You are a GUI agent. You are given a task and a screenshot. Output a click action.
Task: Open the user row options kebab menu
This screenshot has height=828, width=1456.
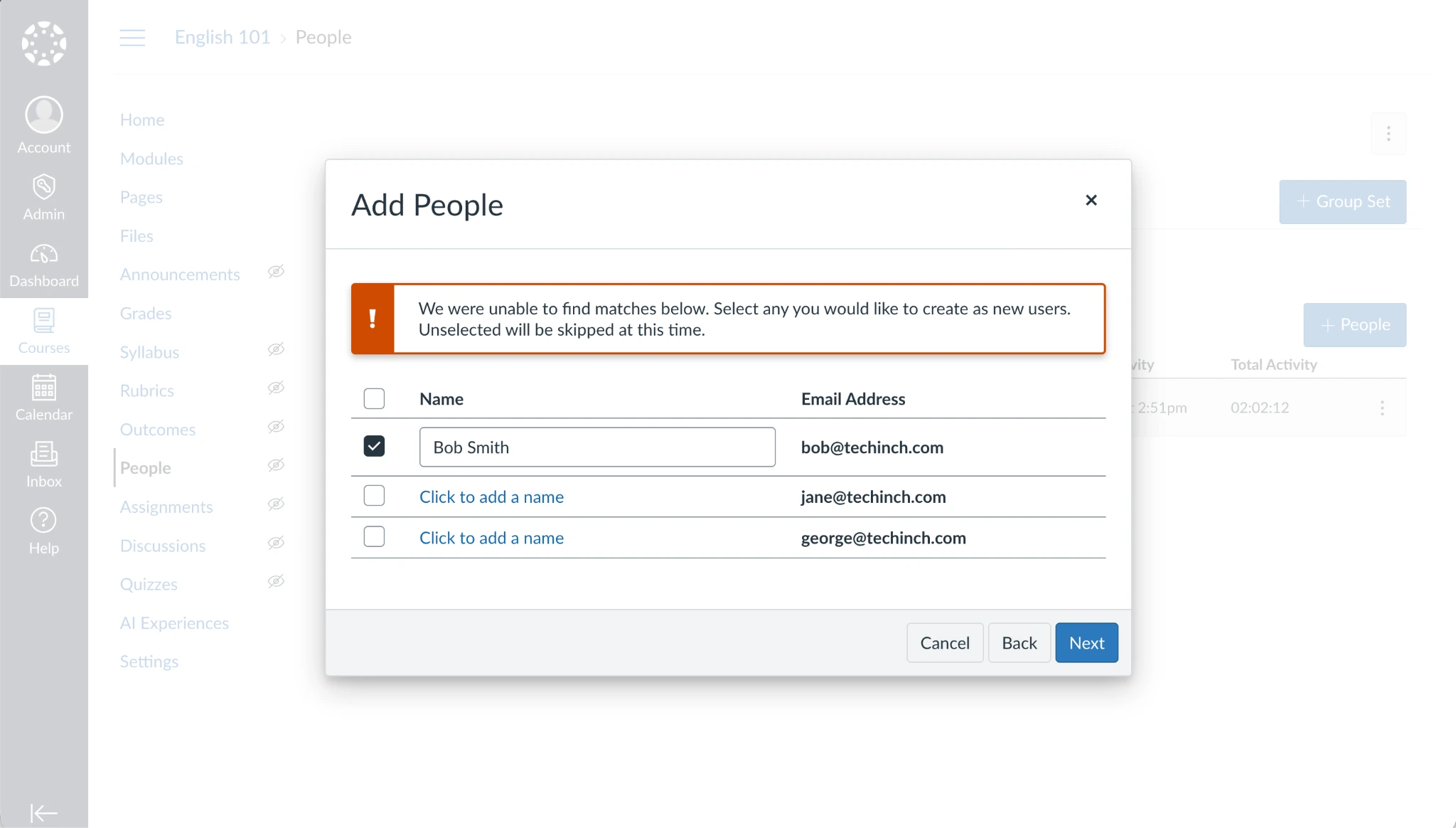click(1382, 408)
